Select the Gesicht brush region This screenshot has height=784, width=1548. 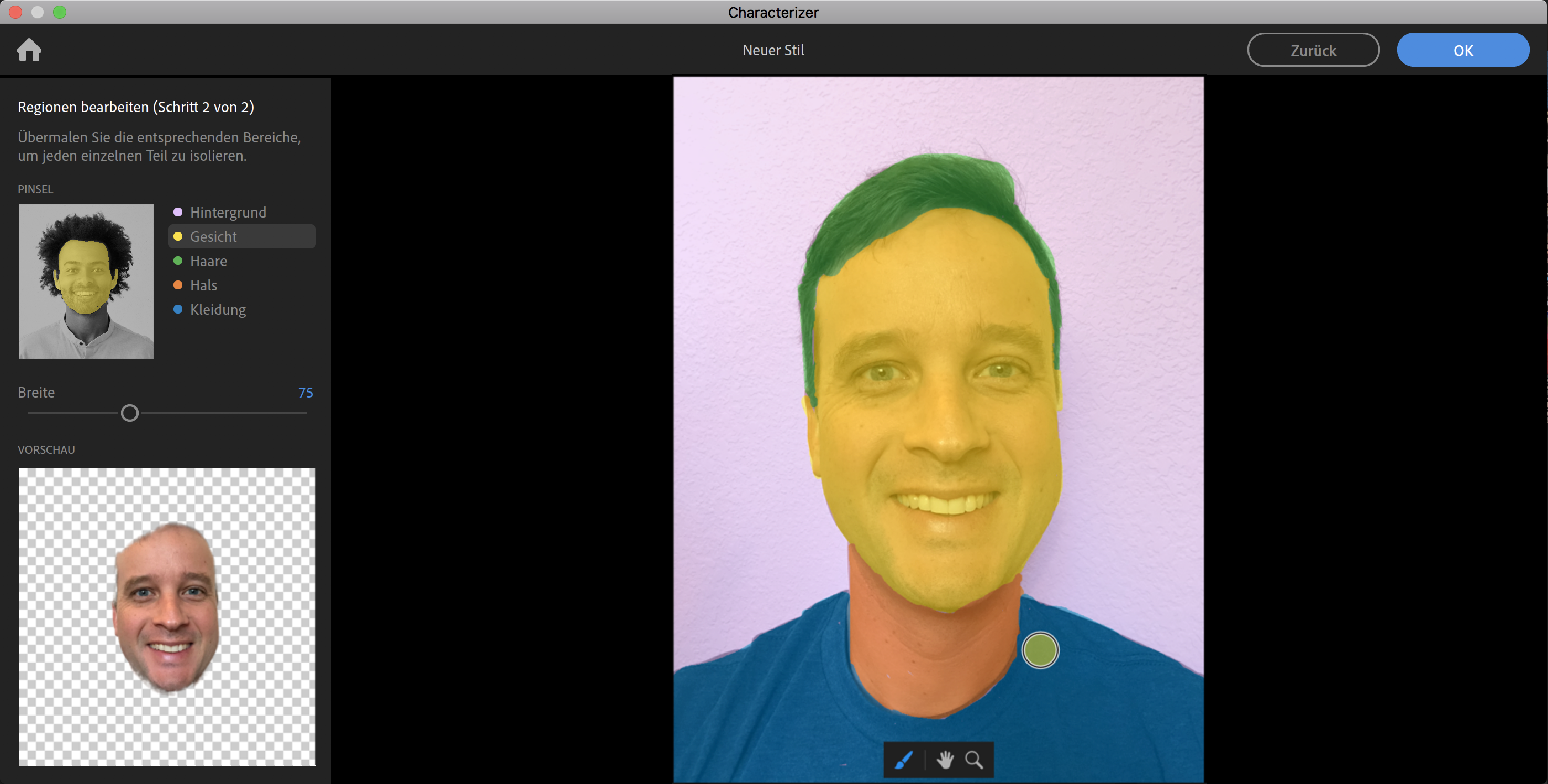pos(213,237)
